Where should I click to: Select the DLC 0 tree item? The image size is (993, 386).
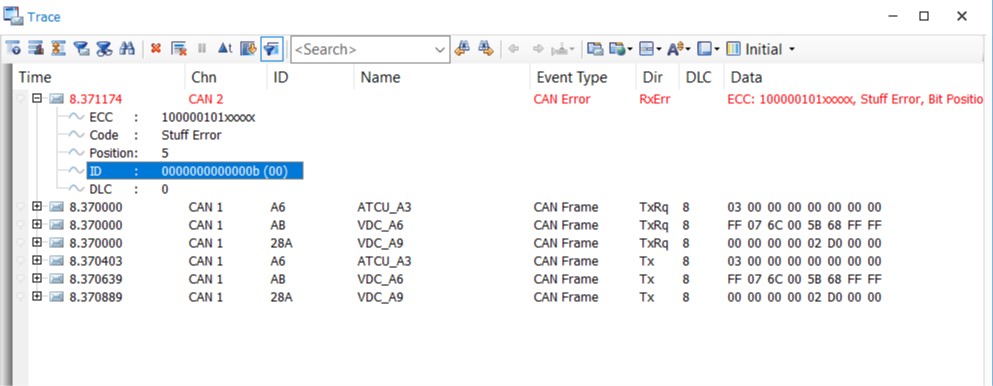[129, 189]
